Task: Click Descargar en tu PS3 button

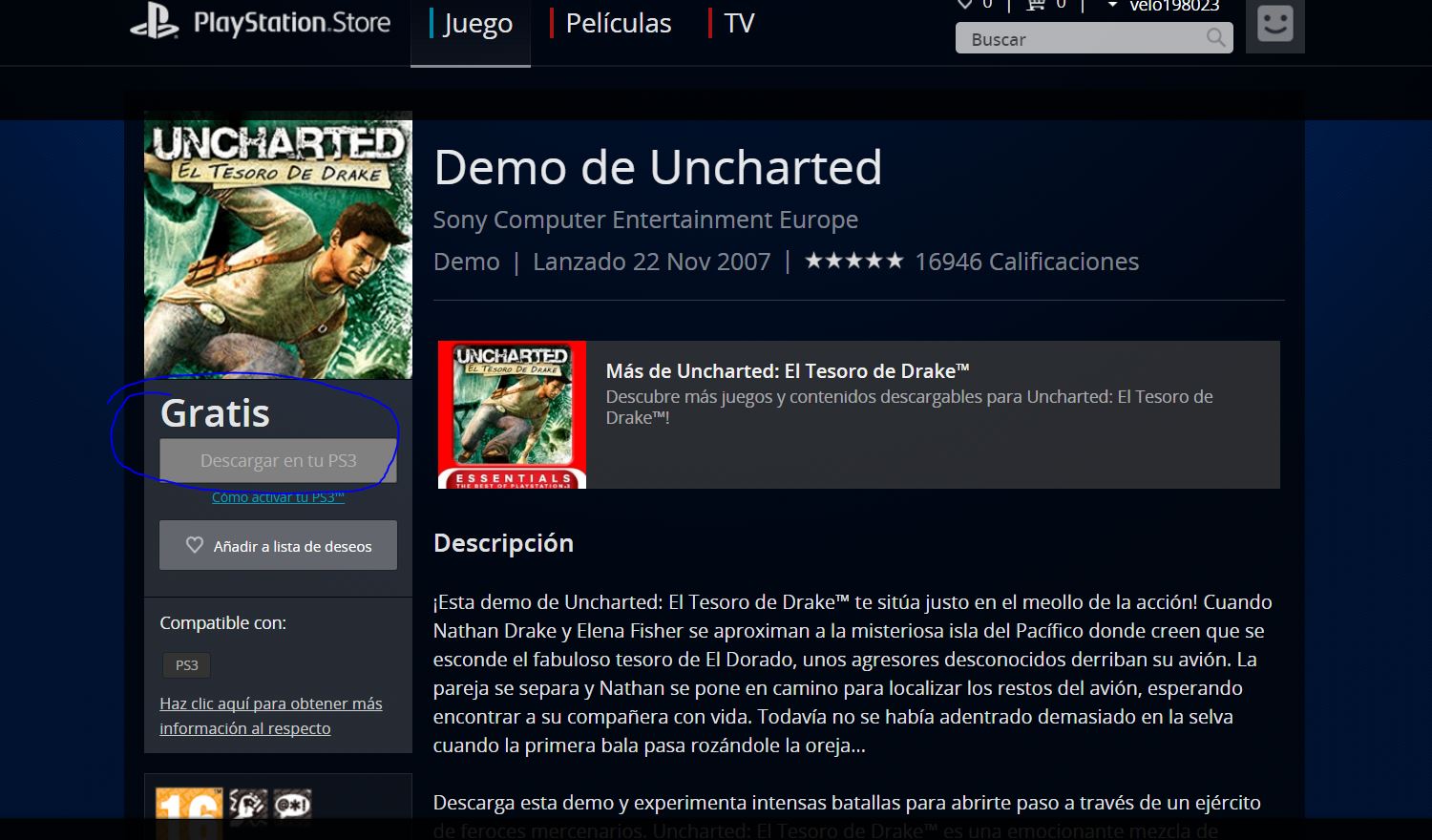Action: coord(278,461)
